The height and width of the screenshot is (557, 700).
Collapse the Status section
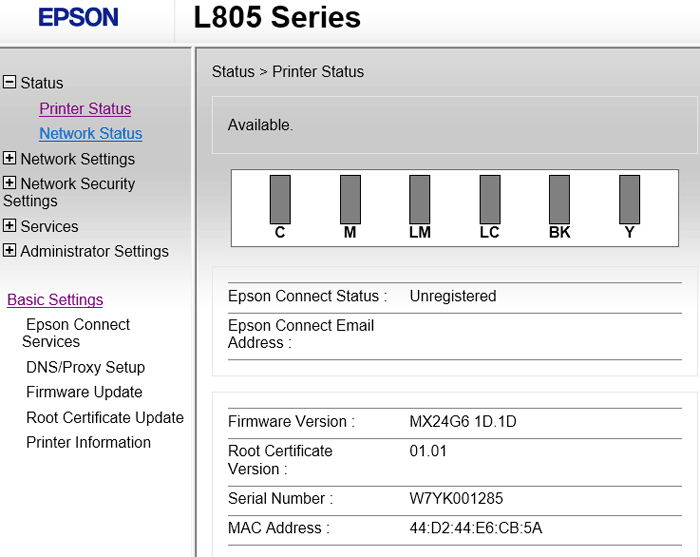pyautogui.click(x=10, y=83)
